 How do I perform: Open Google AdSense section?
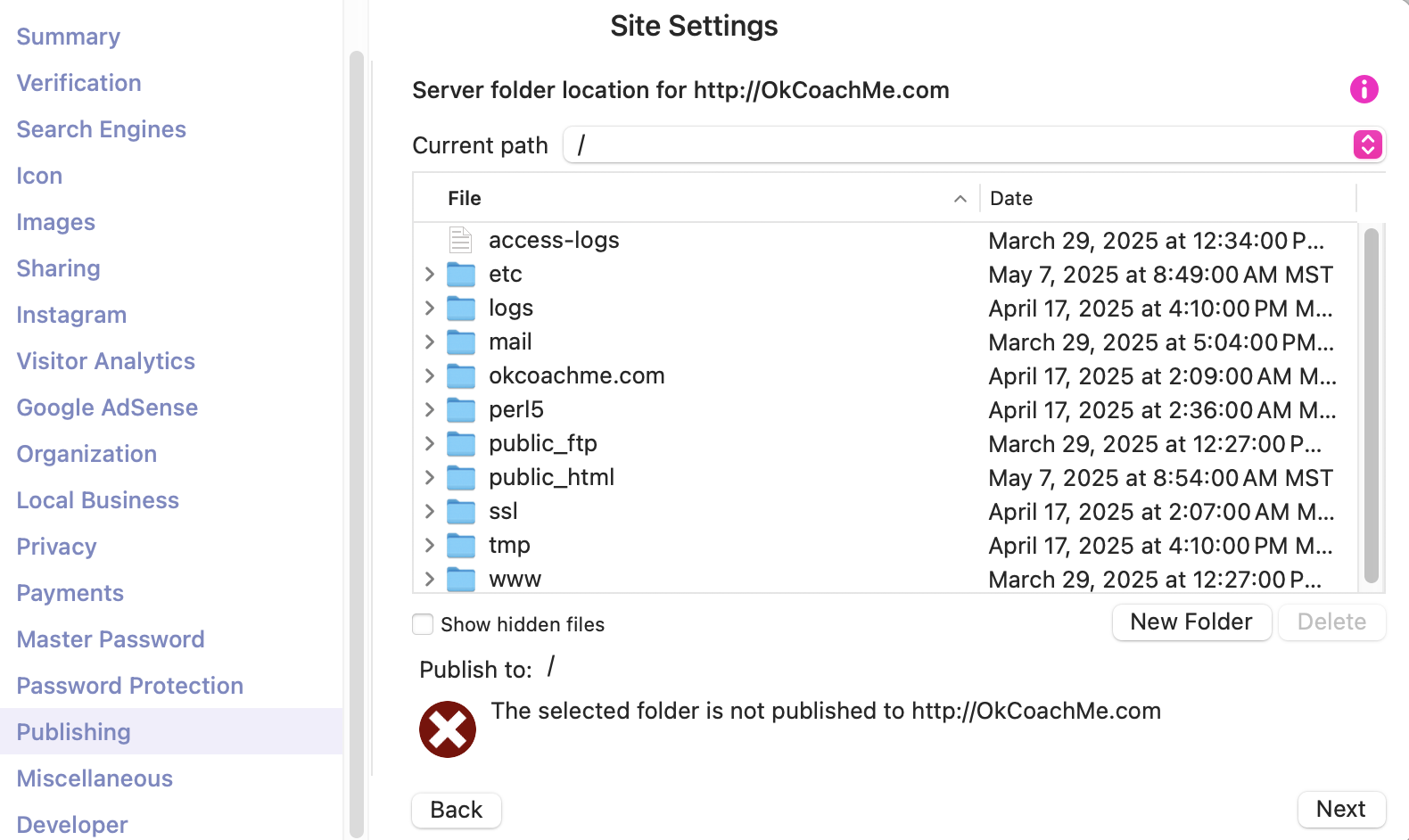point(108,408)
